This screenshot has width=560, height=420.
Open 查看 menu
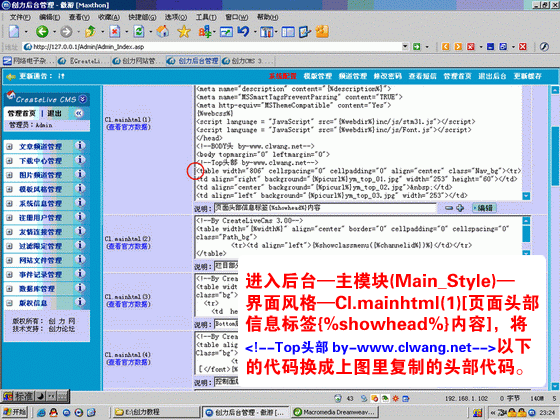click(x=79, y=17)
